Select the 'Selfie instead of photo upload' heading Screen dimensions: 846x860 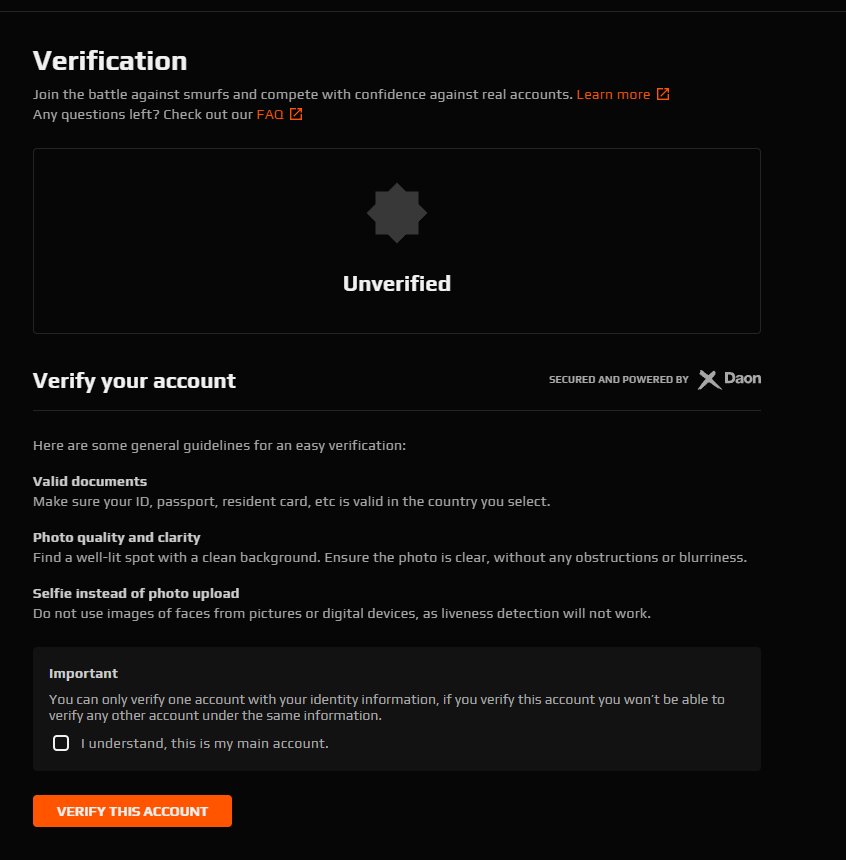coord(136,593)
